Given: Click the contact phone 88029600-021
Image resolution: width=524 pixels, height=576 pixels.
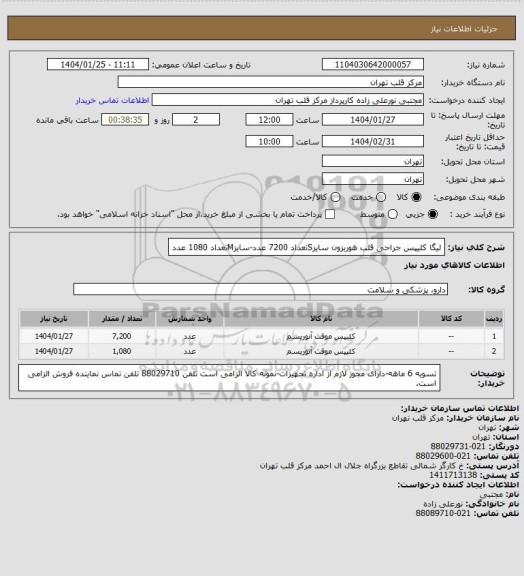Looking at the screenshot, I should tap(443, 456).
